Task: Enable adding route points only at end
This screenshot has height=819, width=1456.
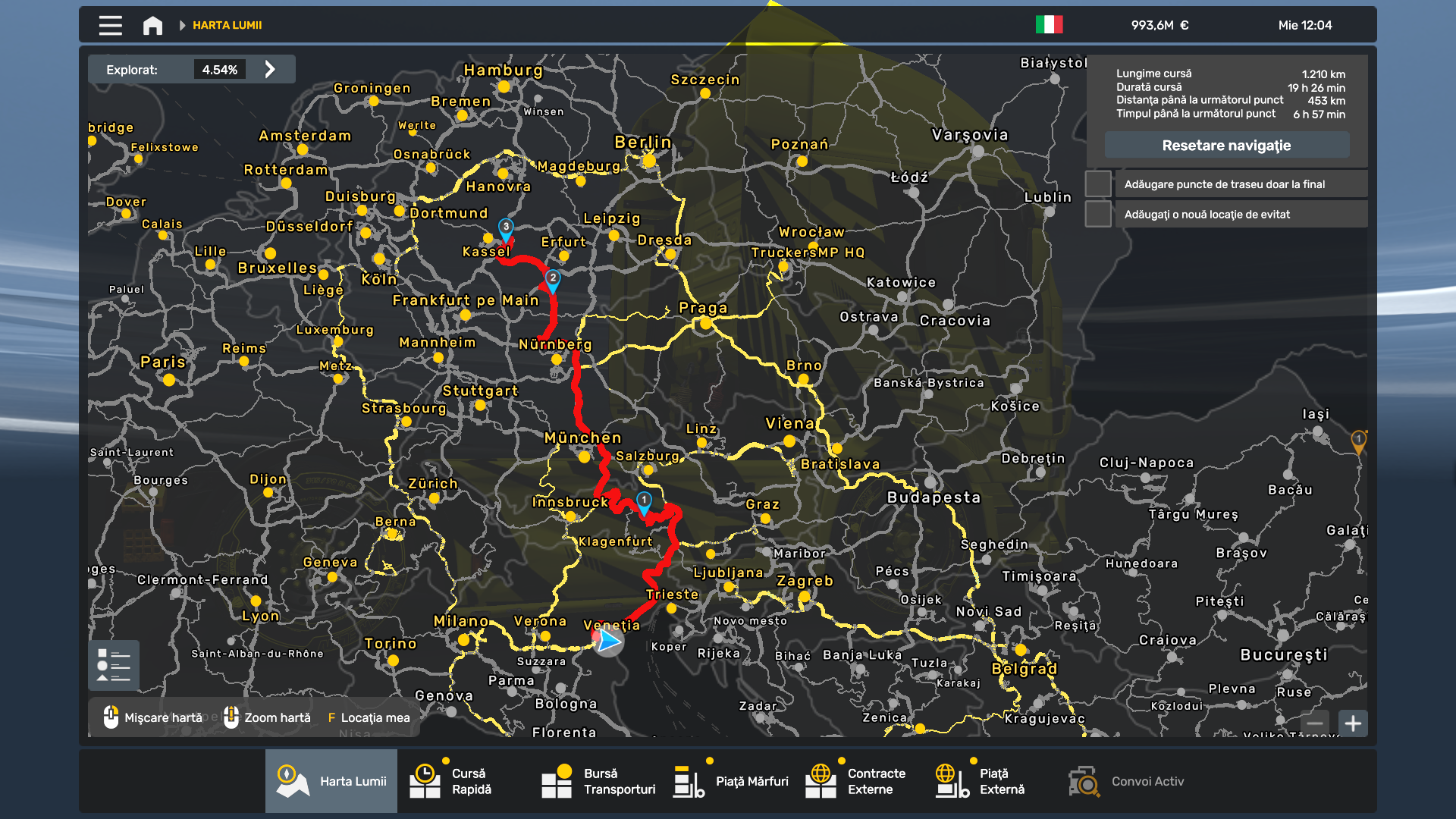Action: [x=1098, y=184]
